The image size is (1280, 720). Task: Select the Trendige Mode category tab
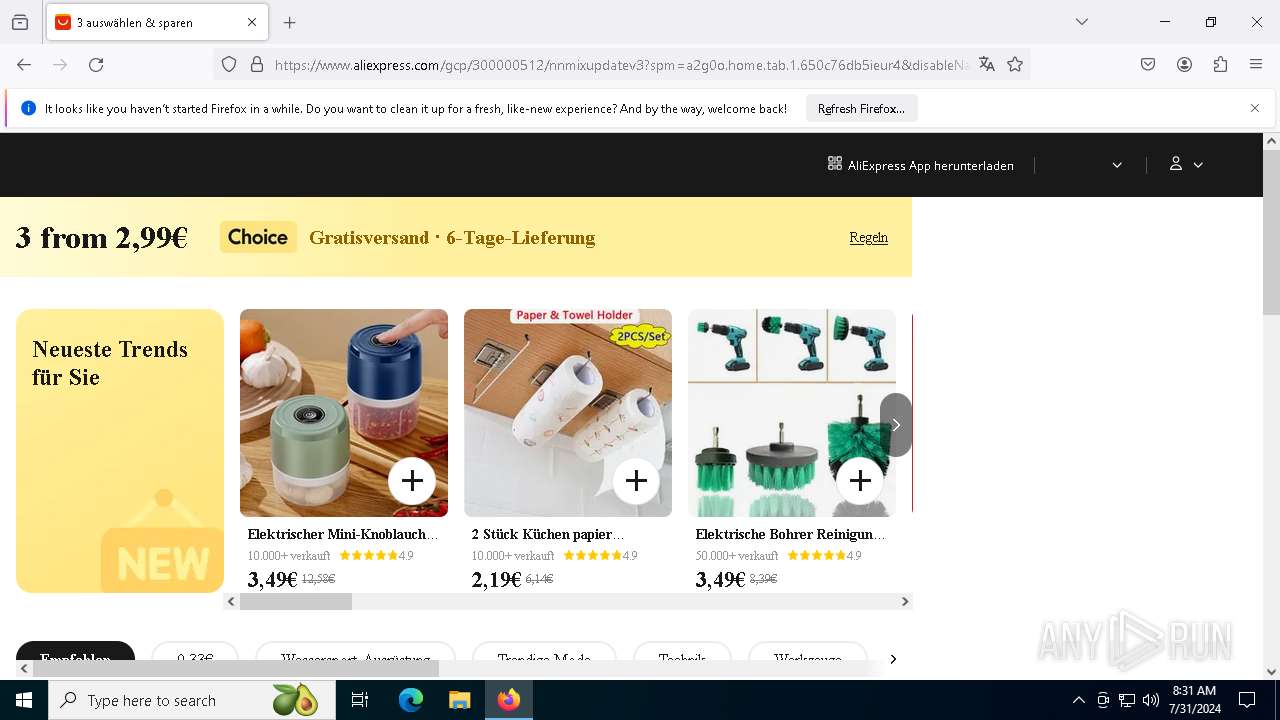(x=544, y=658)
